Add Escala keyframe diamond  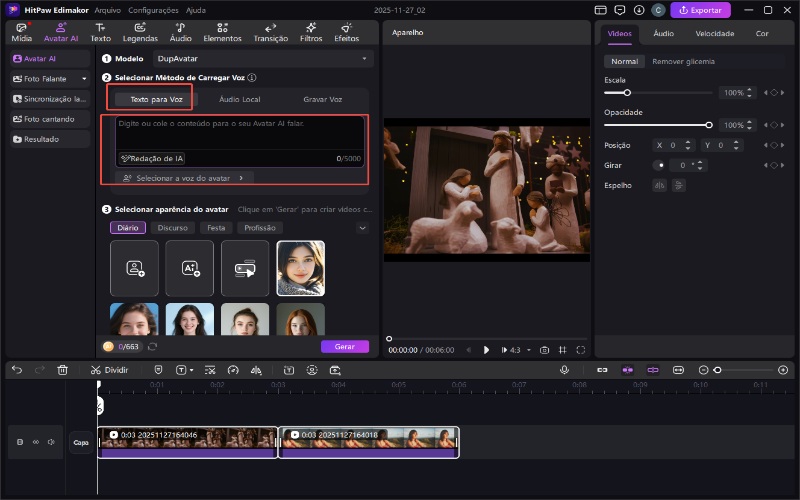click(774, 92)
